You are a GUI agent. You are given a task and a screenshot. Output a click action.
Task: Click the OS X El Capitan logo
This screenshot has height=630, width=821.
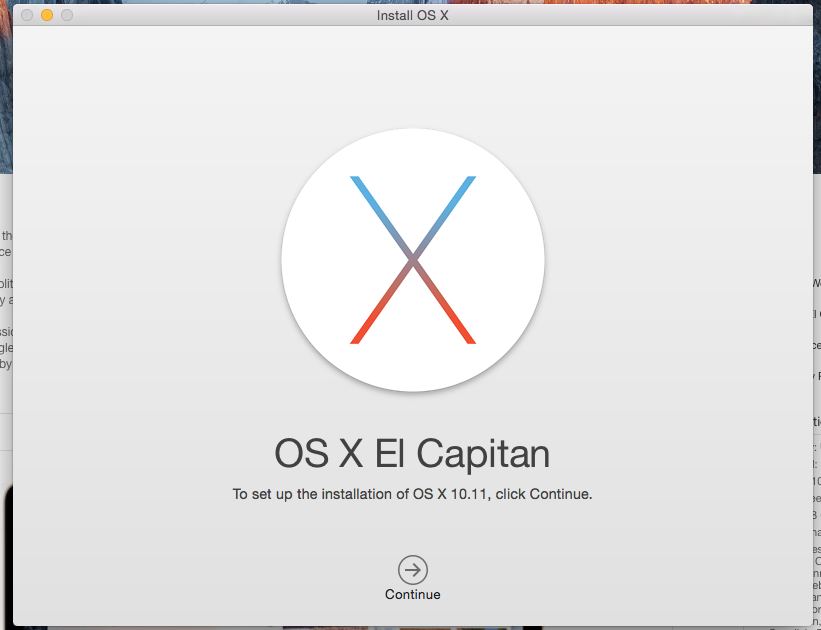[x=413, y=260]
